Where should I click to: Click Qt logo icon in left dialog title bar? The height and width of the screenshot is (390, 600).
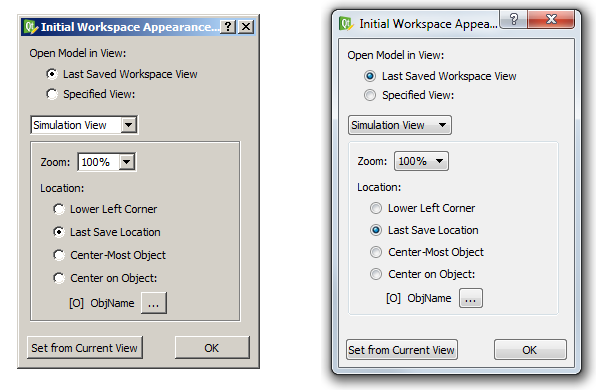point(31,27)
